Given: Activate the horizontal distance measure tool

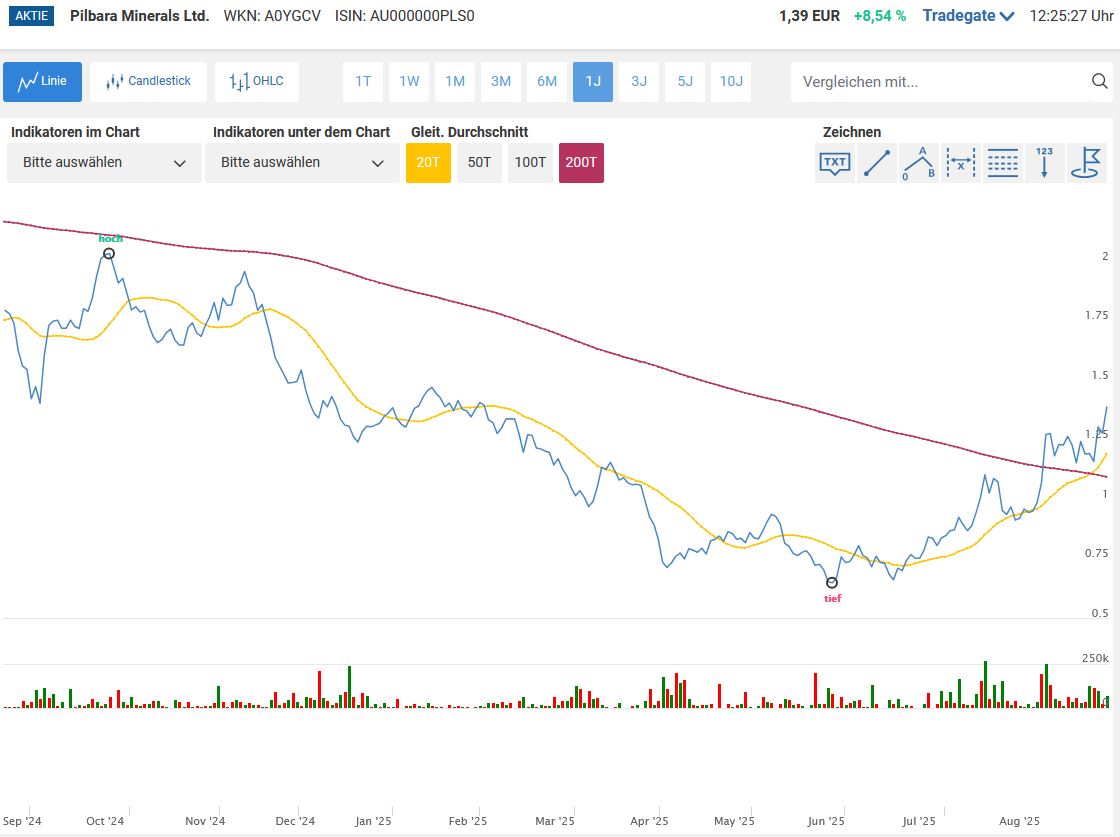Looking at the screenshot, I should pos(961,163).
